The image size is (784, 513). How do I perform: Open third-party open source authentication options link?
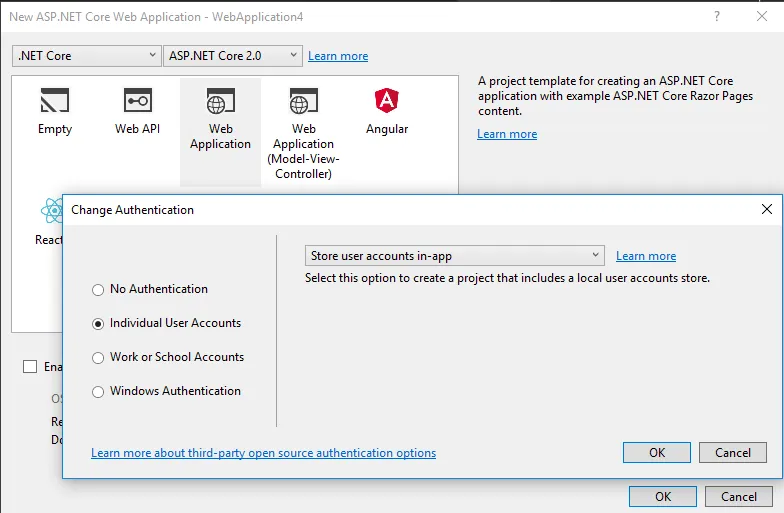pyautogui.click(x=264, y=453)
